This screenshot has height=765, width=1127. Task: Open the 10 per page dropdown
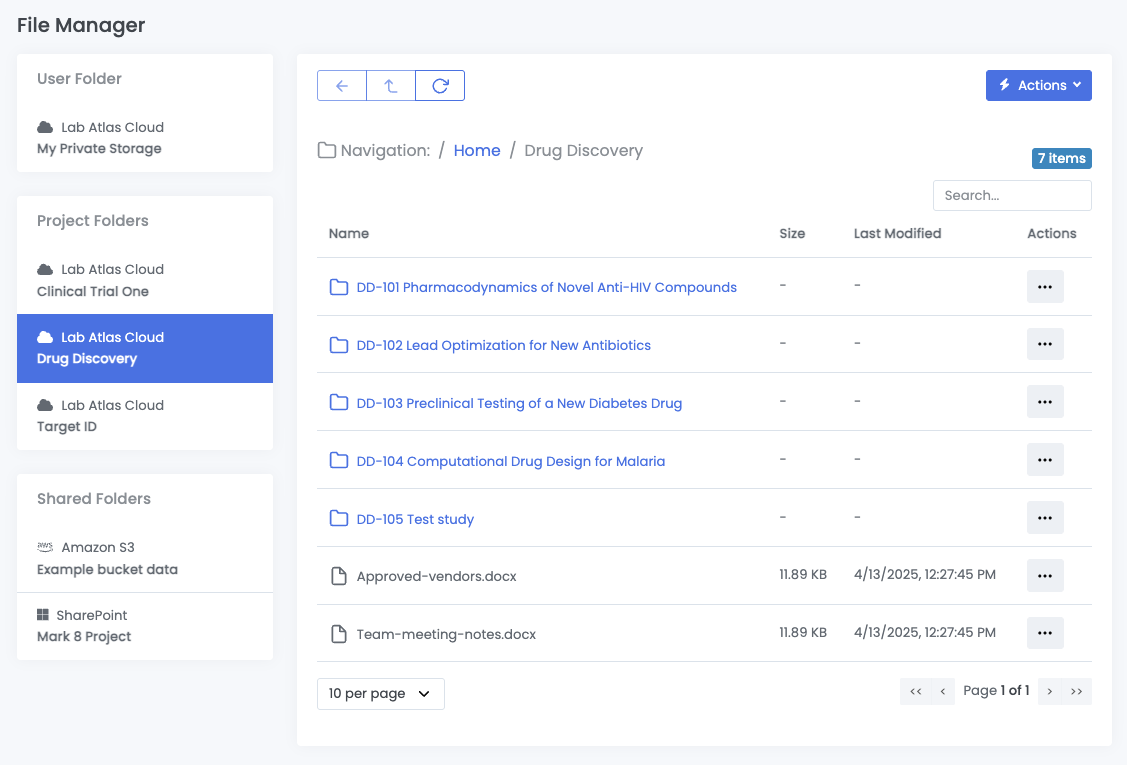[380, 693]
